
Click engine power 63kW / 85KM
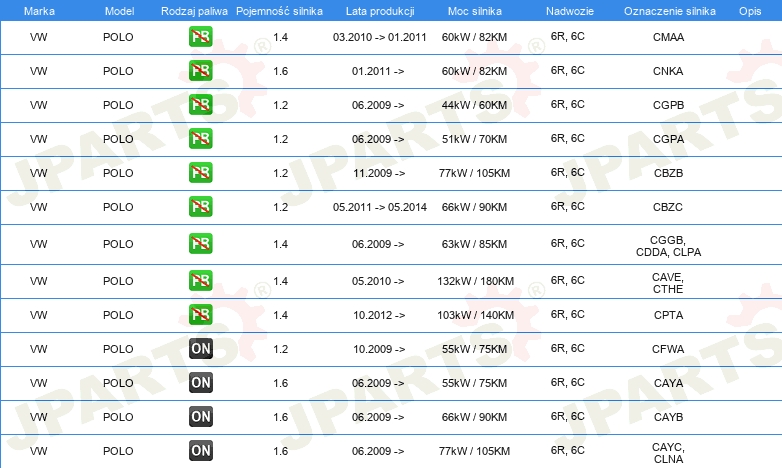474,244
